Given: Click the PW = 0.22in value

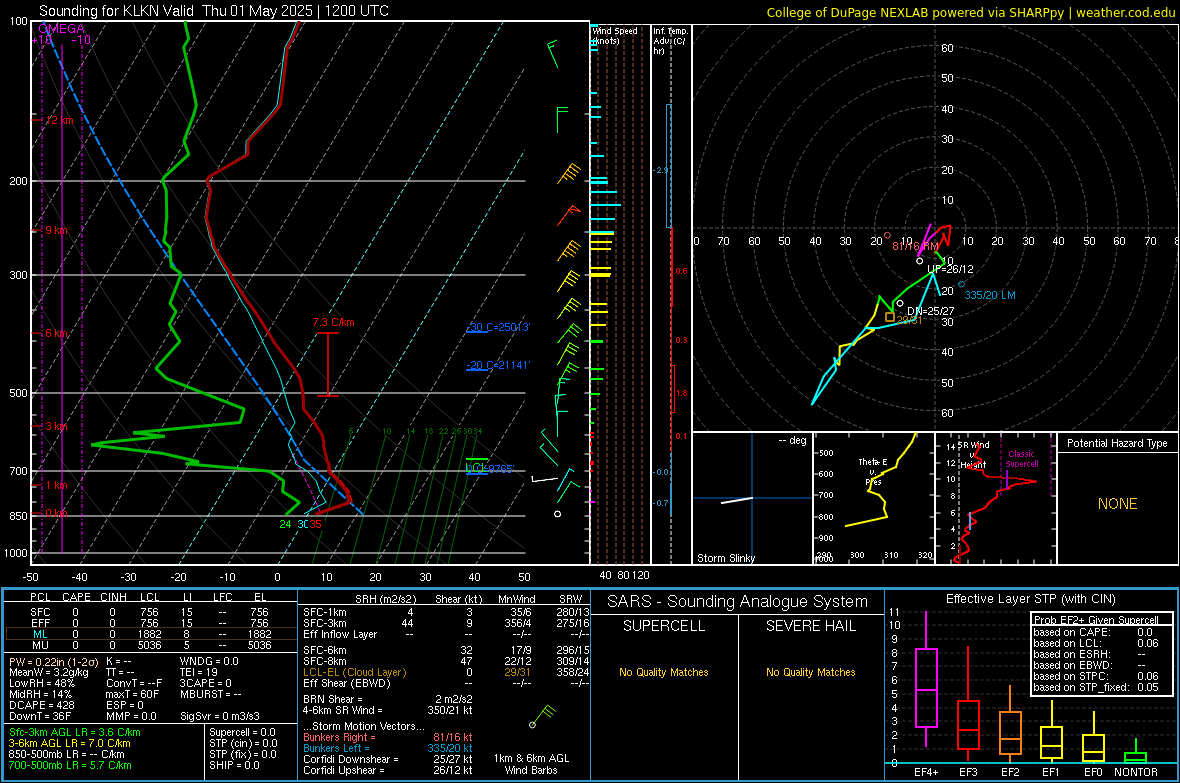Looking at the screenshot, I should click(x=52, y=661).
